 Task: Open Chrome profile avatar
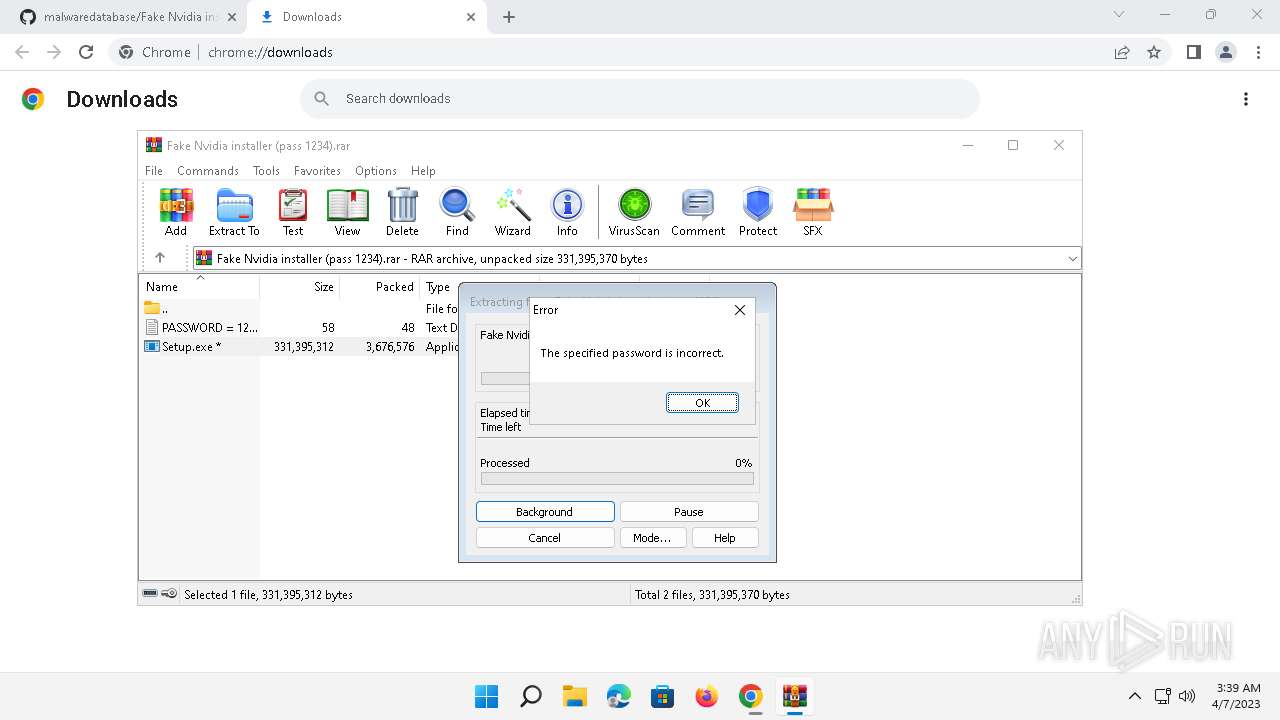[x=1226, y=52]
